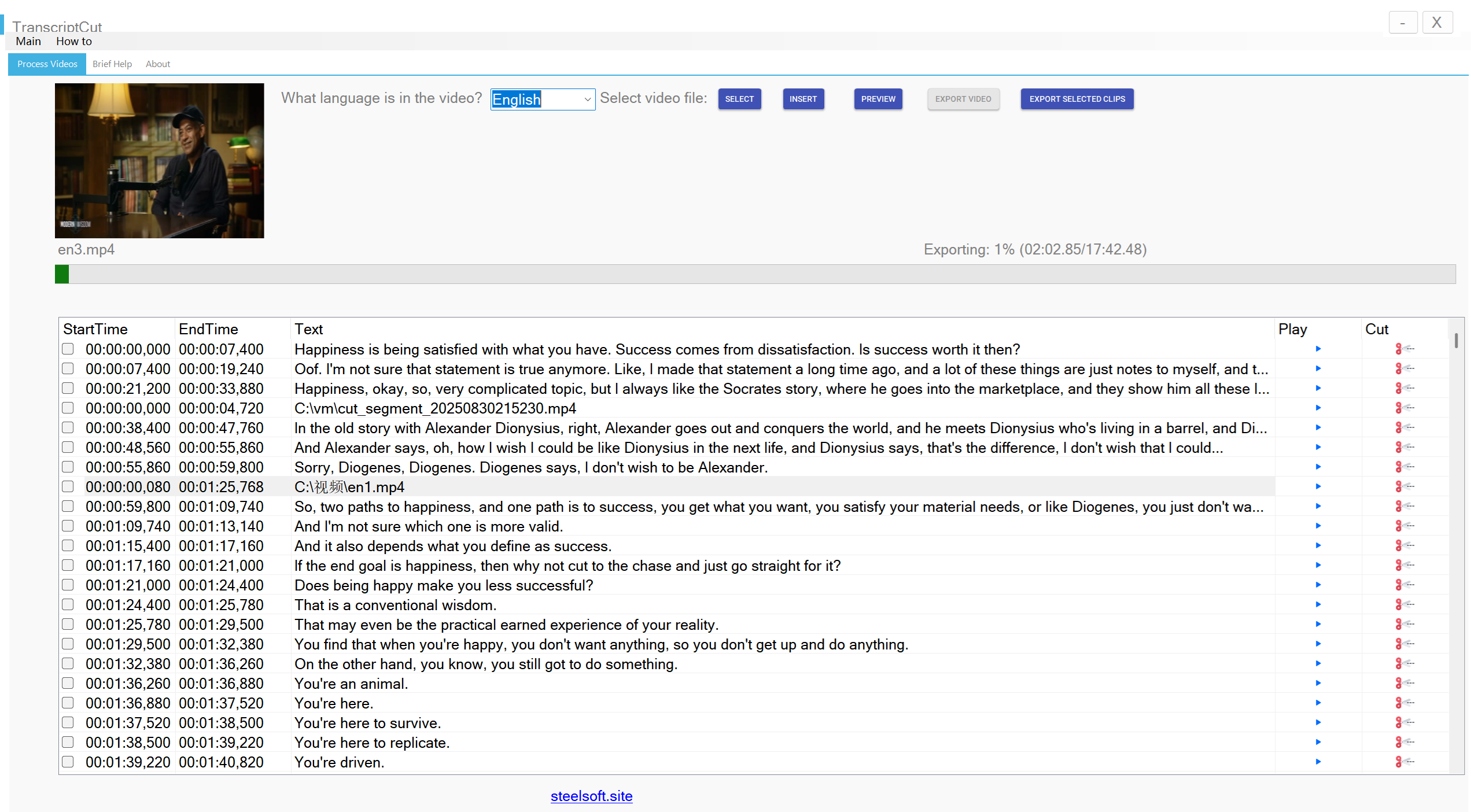Viewport: 1471px width, 812px height.
Task: Check the box for 'Oof. I'm not sure' row
Action: click(x=68, y=368)
